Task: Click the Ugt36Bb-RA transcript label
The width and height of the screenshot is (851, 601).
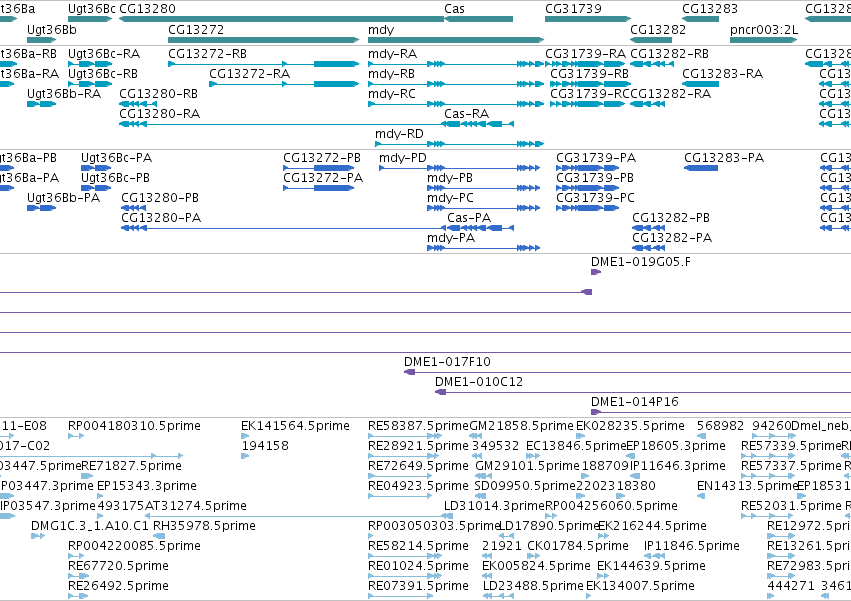Action: coord(64,94)
